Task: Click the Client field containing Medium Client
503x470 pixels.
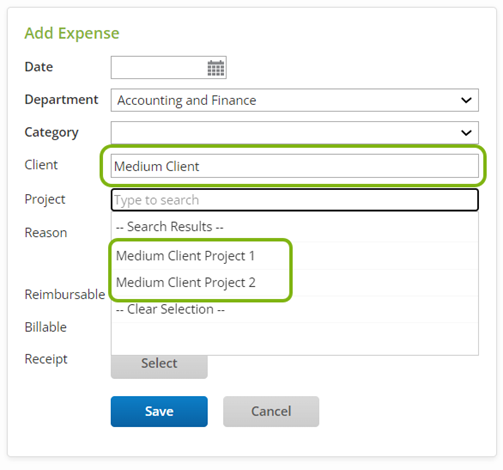Action: click(x=295, y=166)
